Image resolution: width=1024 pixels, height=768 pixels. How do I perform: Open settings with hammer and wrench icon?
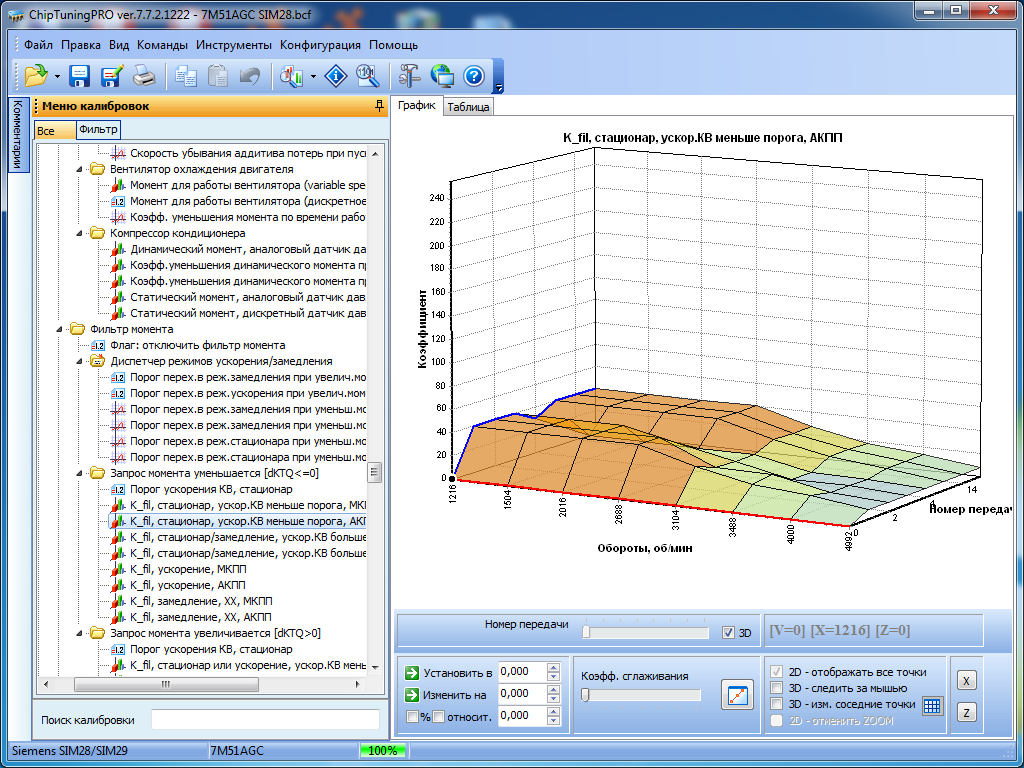coord(408,75)
